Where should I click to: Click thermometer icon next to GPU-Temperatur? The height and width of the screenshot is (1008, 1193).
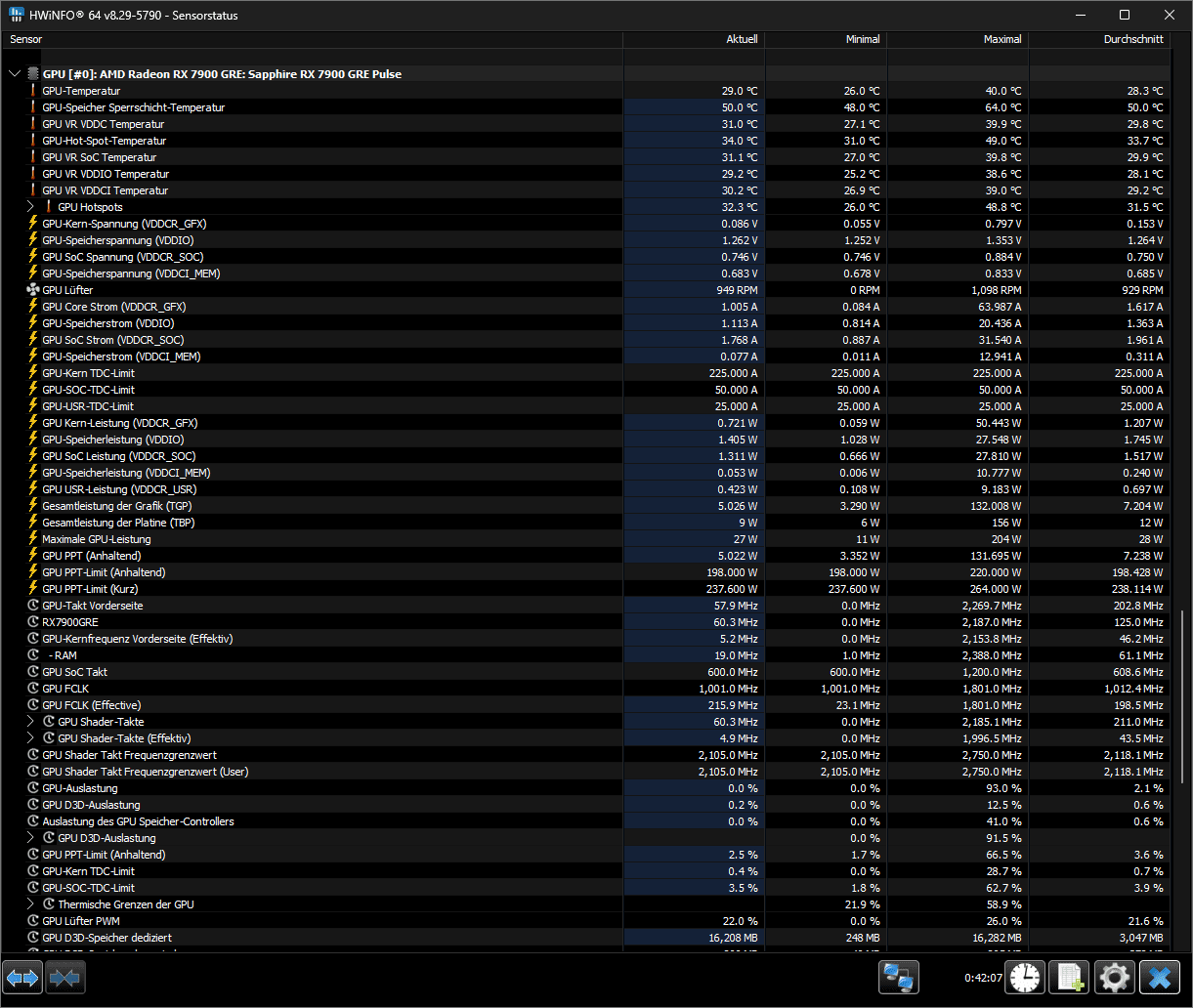[32, 91]
